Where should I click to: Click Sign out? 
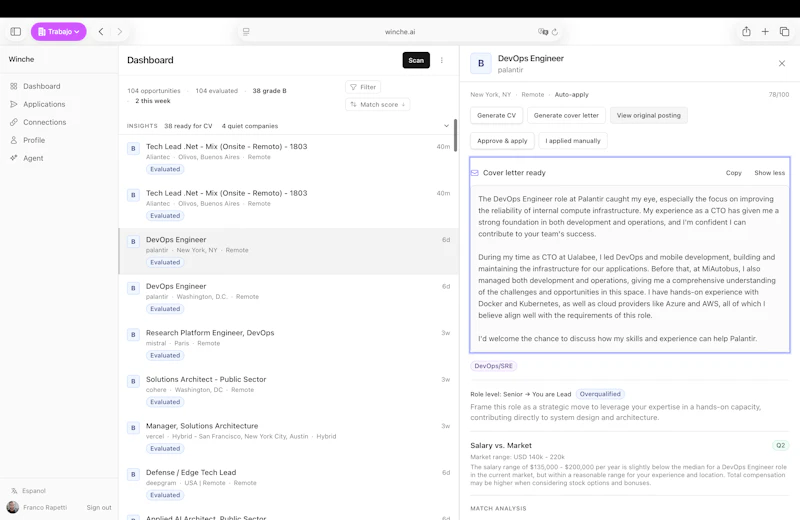99,508
